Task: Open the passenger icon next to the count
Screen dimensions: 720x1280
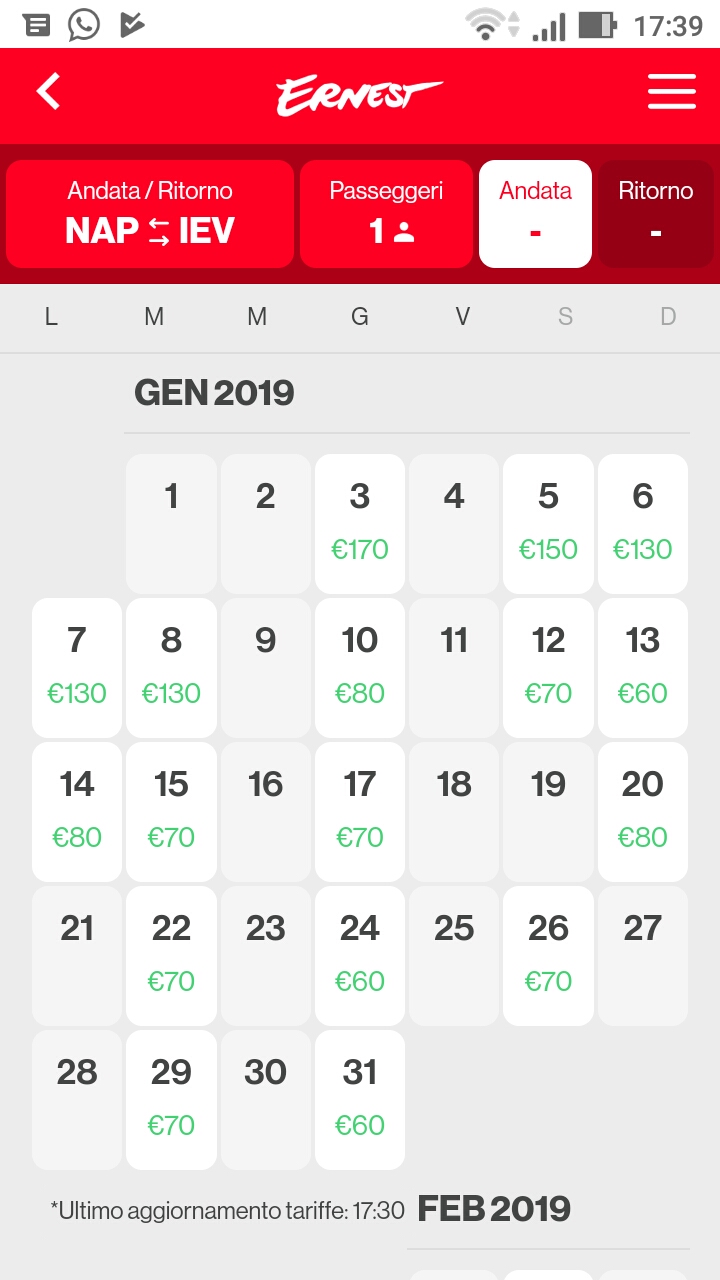Action: (x=406, y=232)
